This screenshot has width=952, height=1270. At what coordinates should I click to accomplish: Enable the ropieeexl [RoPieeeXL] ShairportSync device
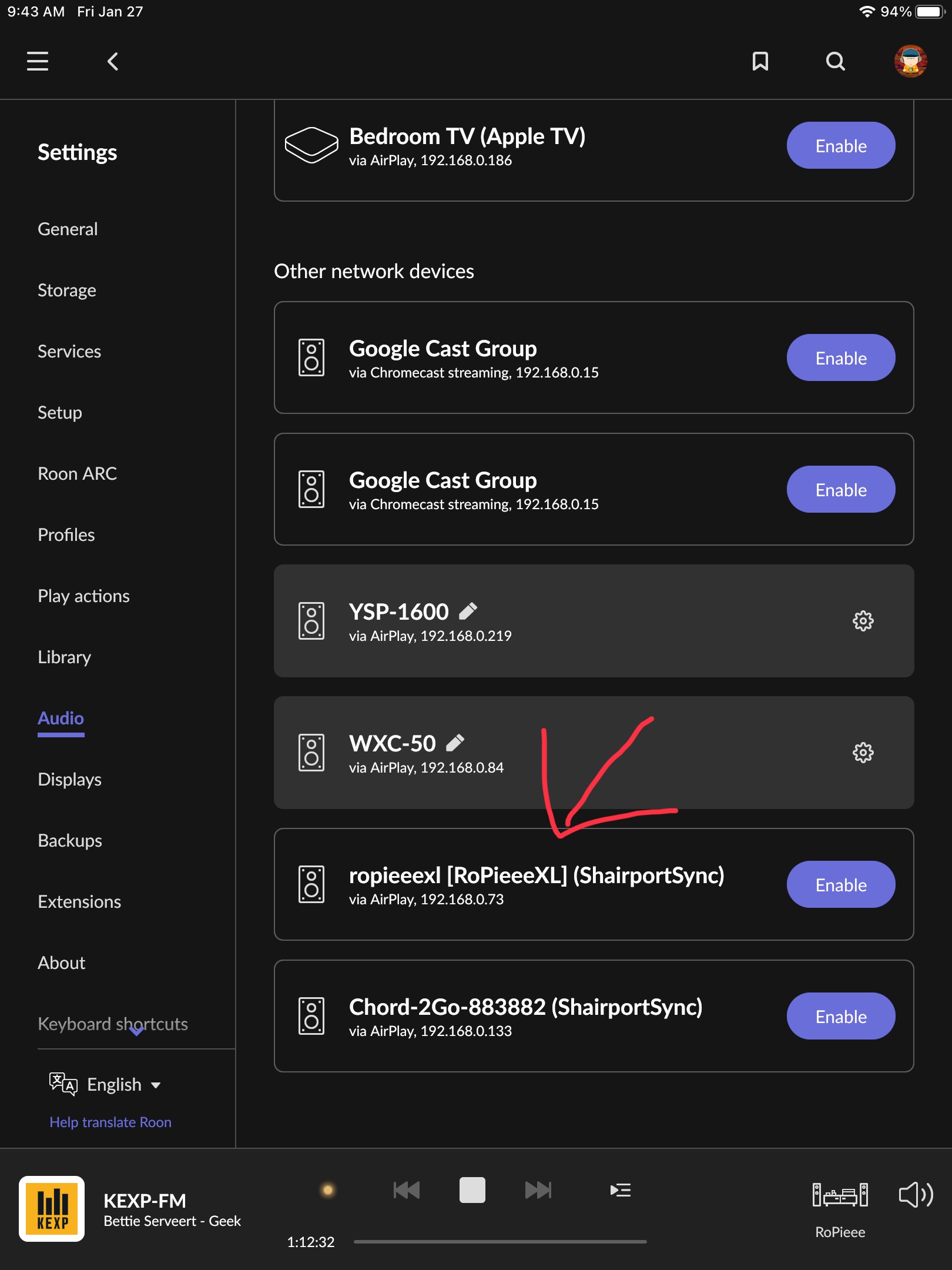(x=840, y=884)
